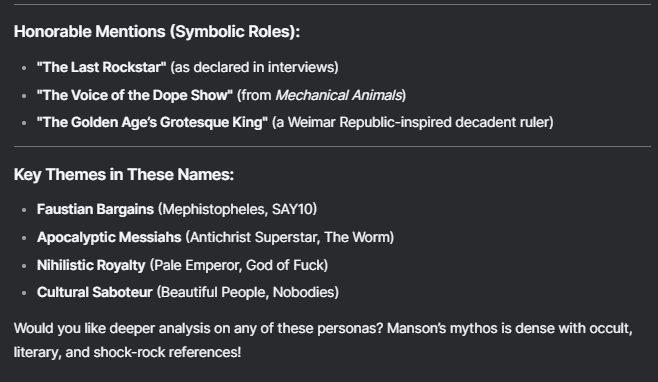Click the Nihilistic Royalty bold text

91,265
